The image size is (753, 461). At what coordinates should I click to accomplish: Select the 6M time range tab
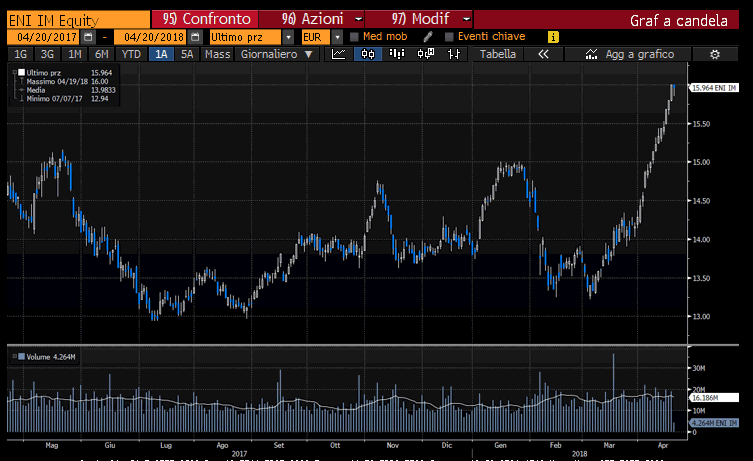(x=101, y=54)
